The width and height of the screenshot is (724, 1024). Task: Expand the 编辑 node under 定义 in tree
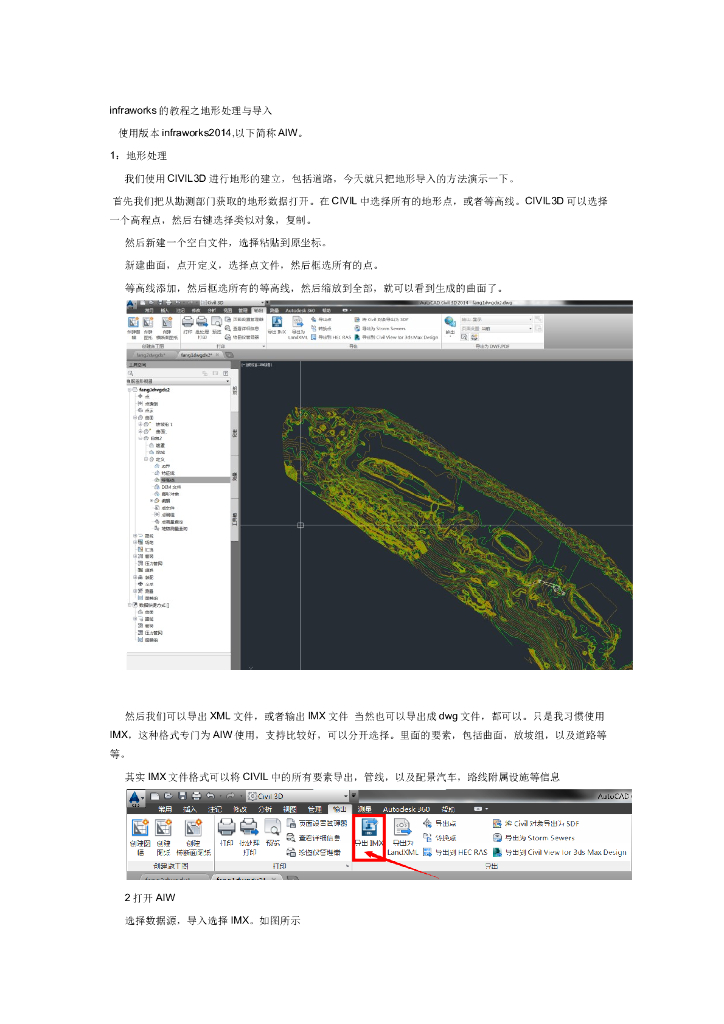[151, 501]
